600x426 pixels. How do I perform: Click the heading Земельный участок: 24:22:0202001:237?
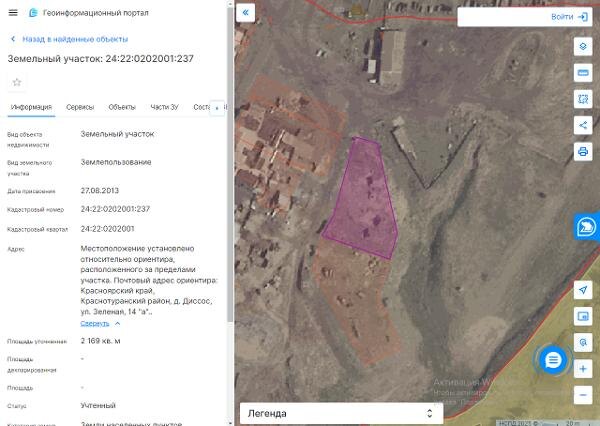pyautogui.click(x=101, y=59)
